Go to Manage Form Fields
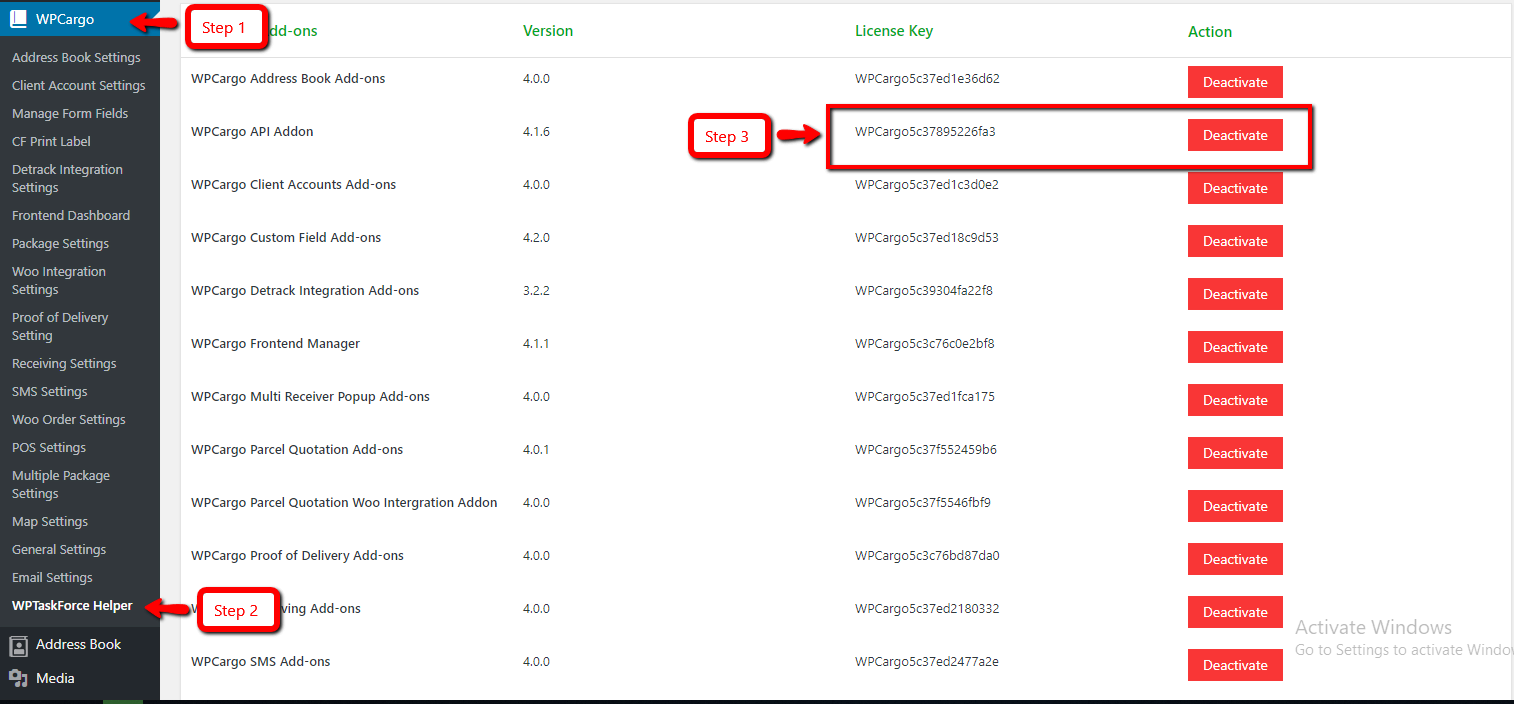The image size is (1514, 704). pyautogui.click(x=70, y=114)
